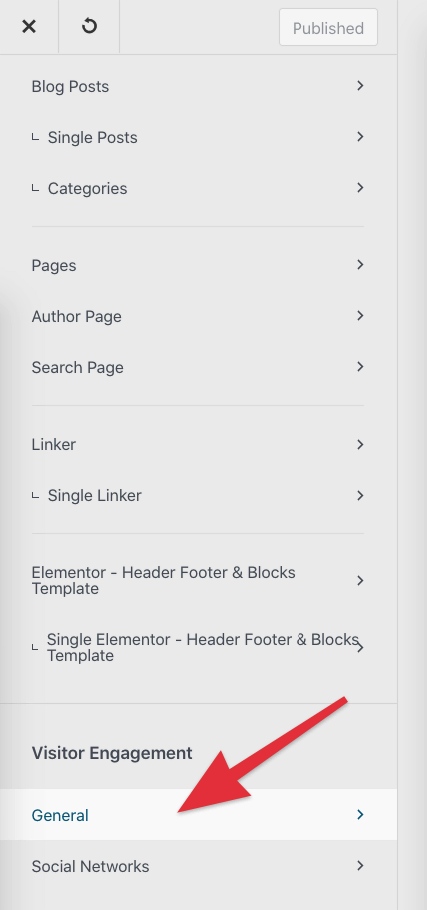
Task: Click the arrow icon beside Categories
Action: click(x=360, y=188)
